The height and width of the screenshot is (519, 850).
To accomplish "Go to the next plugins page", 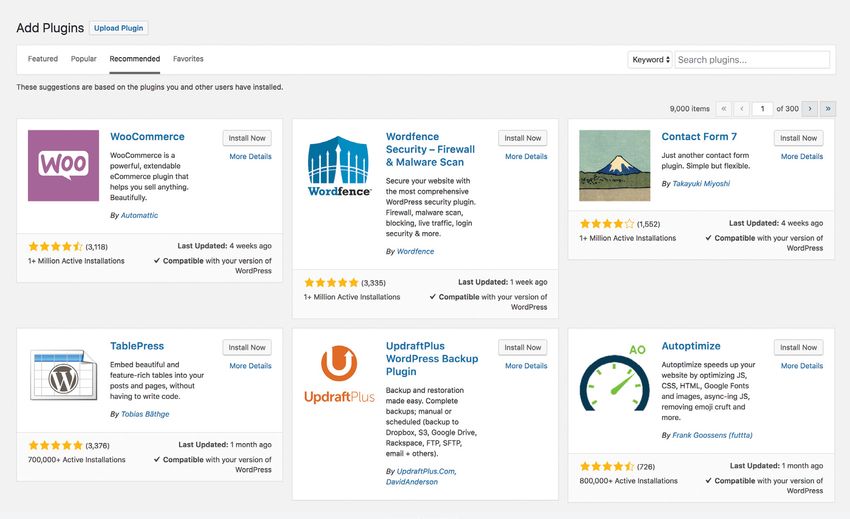I will (x=810, y=108).
